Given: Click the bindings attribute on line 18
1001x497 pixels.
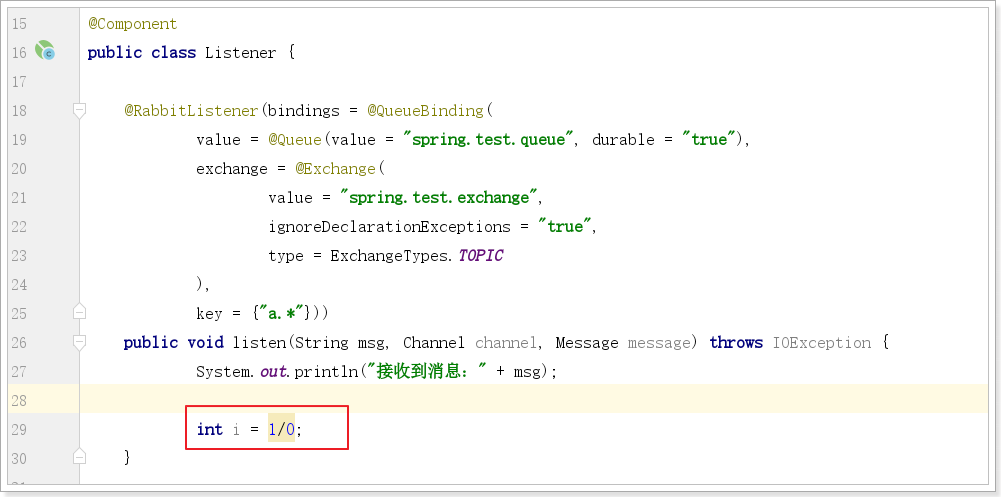Looking at the screenshot, I should pyautogui.click(x=304, y=110).
